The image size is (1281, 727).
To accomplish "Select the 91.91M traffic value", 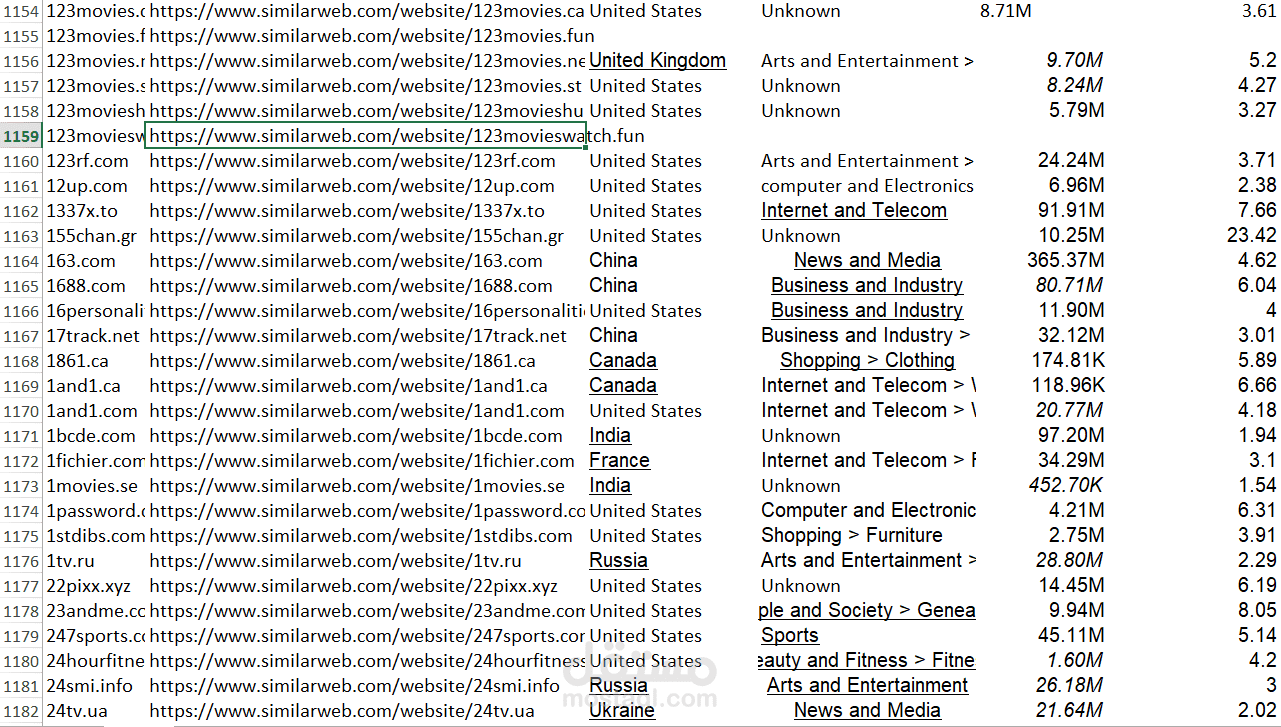I will click(x=1071, y=211).
